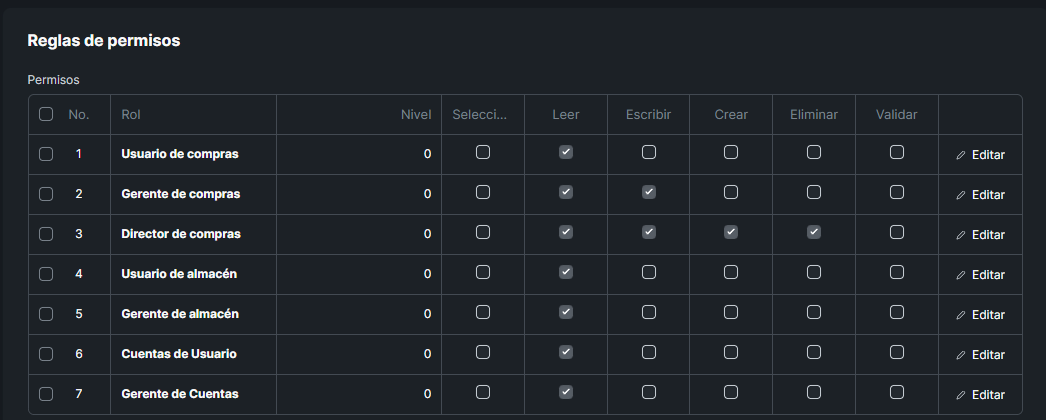Click the pencil icon for Cuentas de Usuario
1046x420 pixels.
coord(961,355)
